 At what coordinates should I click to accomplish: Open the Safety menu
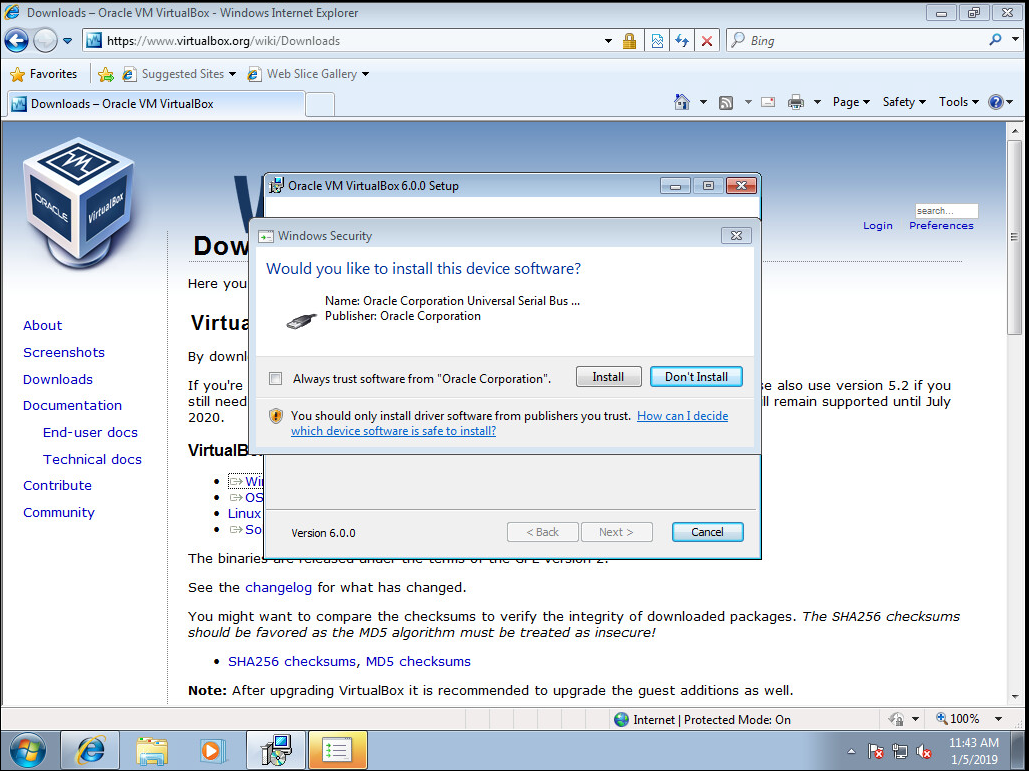coord(904,102)
